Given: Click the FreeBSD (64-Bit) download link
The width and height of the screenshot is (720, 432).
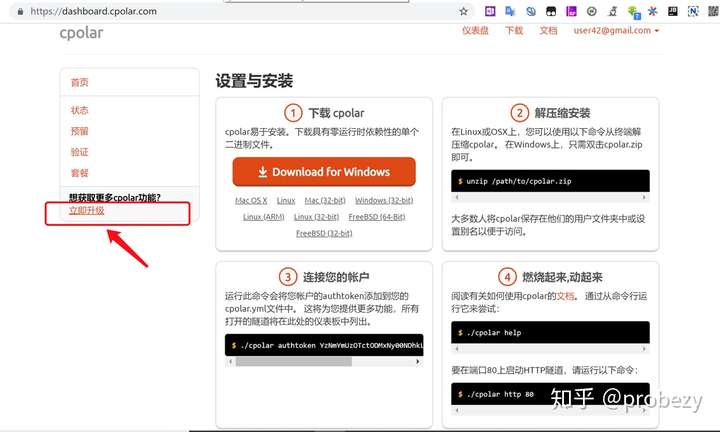Looking at the screenshot, I should (x=377, y=217).
